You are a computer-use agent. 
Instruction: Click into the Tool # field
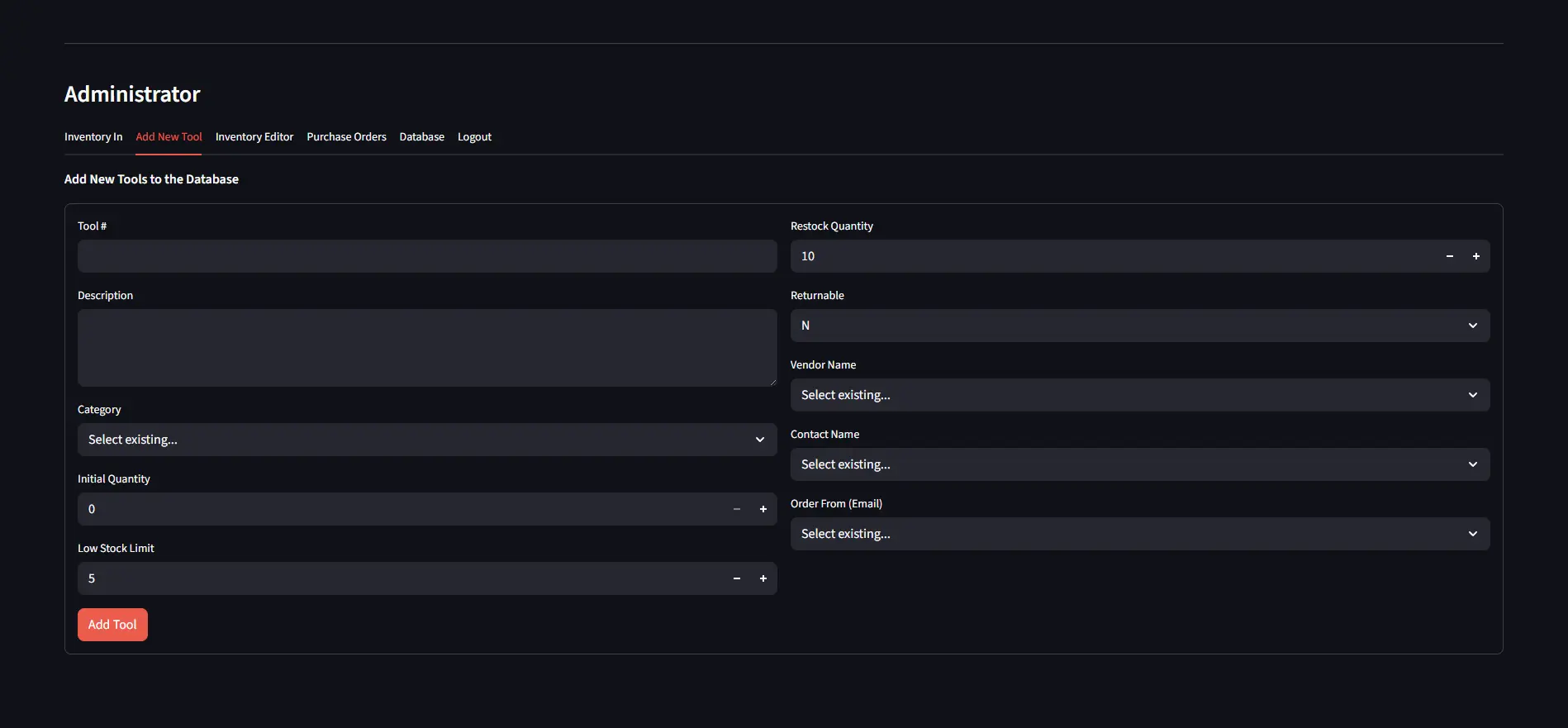click(426, 256)
